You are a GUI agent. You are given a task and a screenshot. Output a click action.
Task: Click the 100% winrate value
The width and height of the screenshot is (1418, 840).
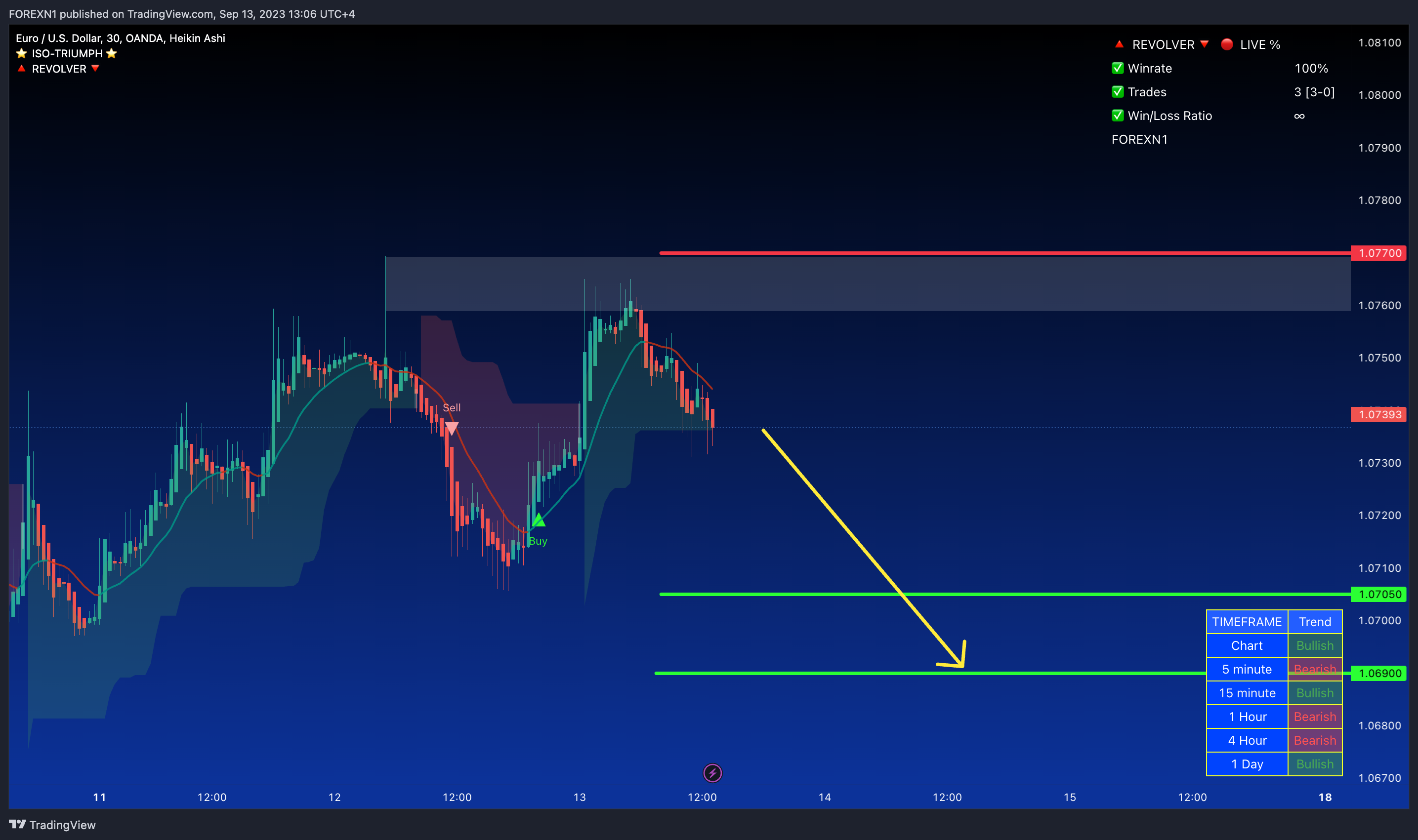click(1311, 68)
